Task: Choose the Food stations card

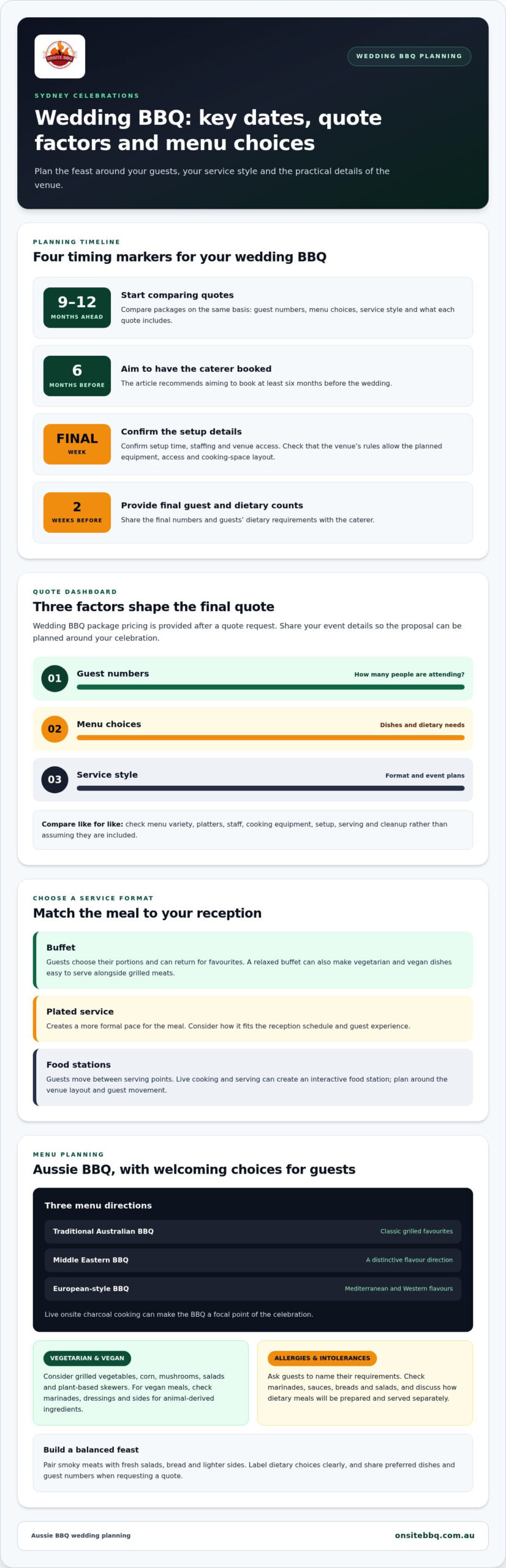Action: coord(253,1077)
